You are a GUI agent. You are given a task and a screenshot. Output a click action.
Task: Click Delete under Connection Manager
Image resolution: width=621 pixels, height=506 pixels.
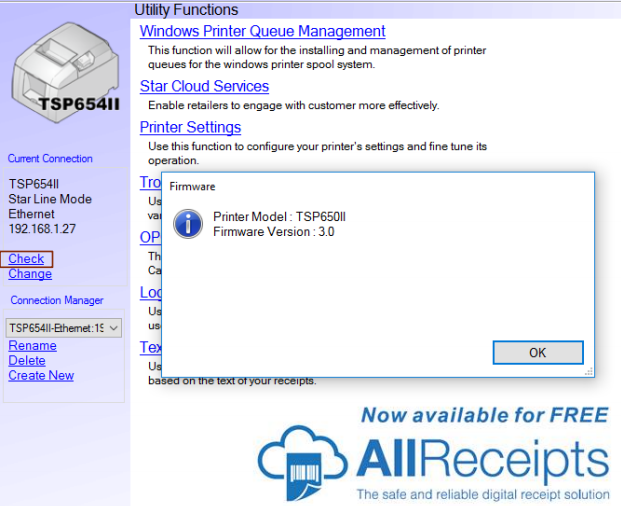27,361
